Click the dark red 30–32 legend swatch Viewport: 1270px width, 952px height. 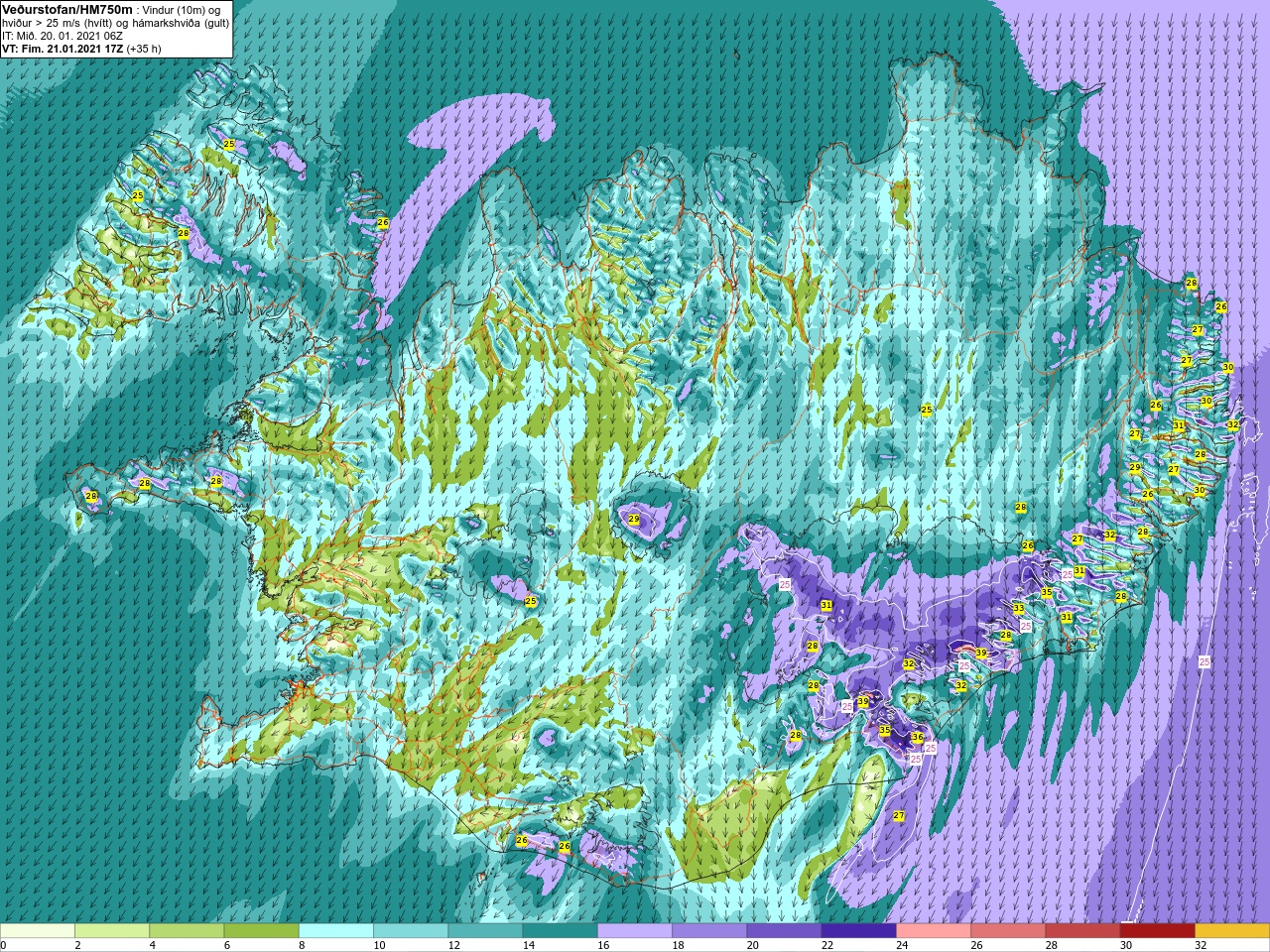1157,931
